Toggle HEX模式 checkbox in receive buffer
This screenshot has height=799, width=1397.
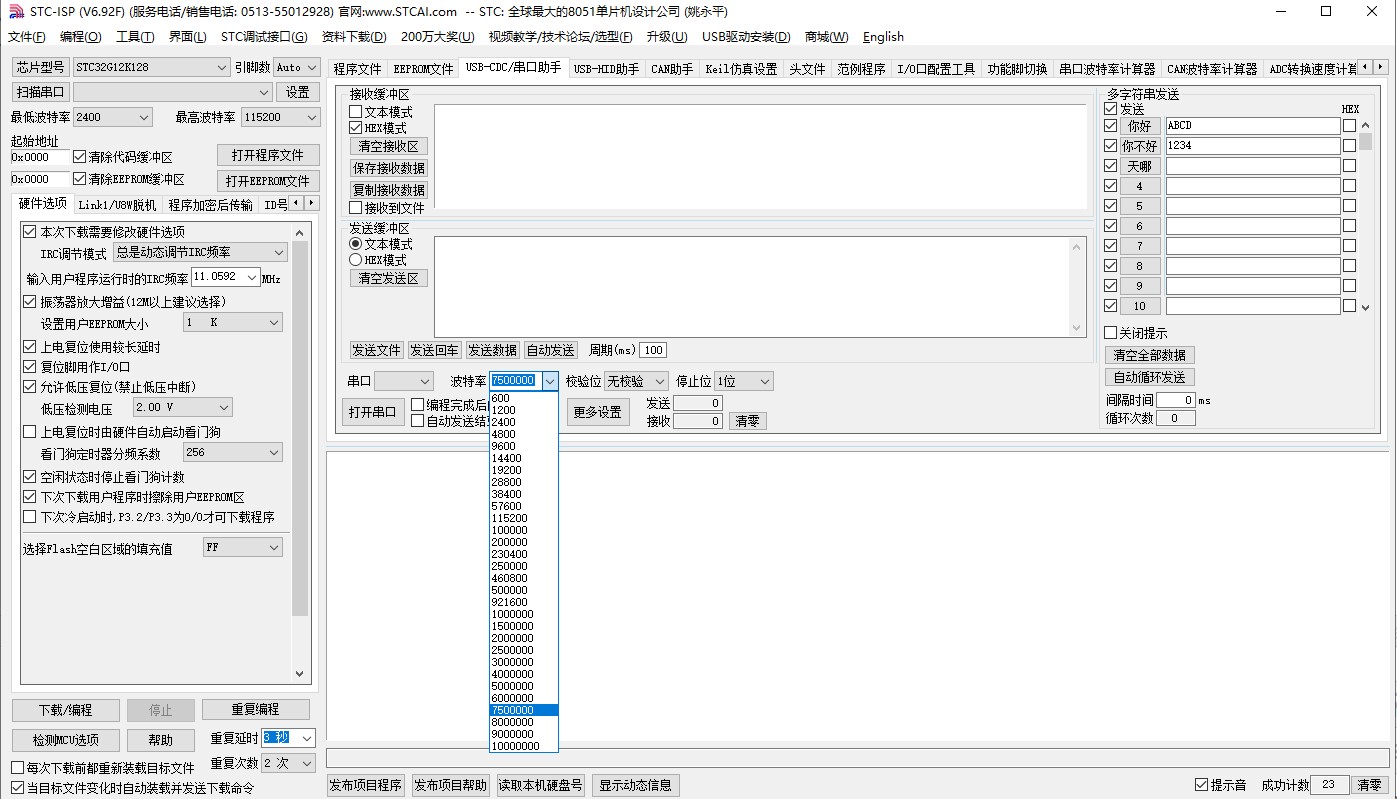pyautogui.click(x=355, y=128)
